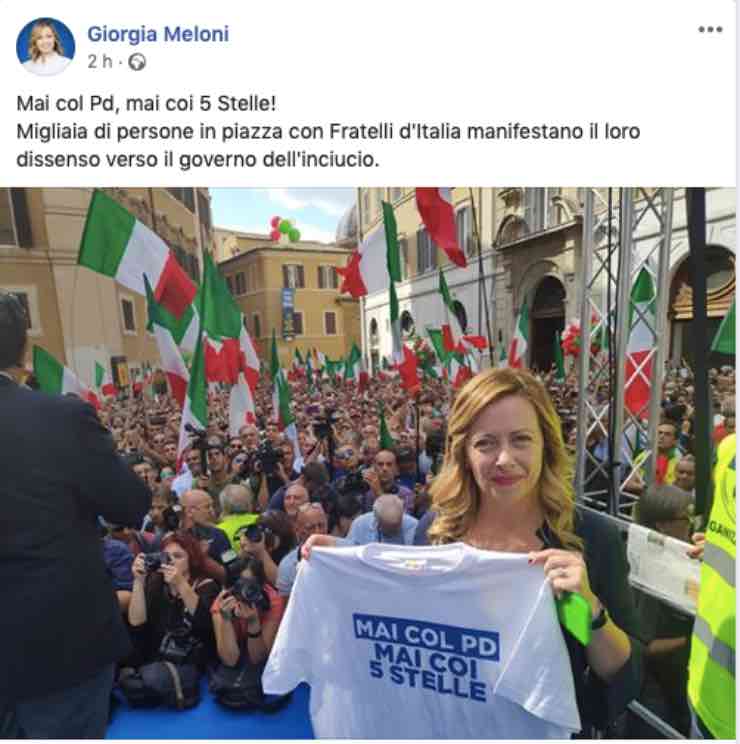This screenshot has height=744, width=740.
Task: Open the Giorgia Meloni page name link
Action: click(158, 34)
